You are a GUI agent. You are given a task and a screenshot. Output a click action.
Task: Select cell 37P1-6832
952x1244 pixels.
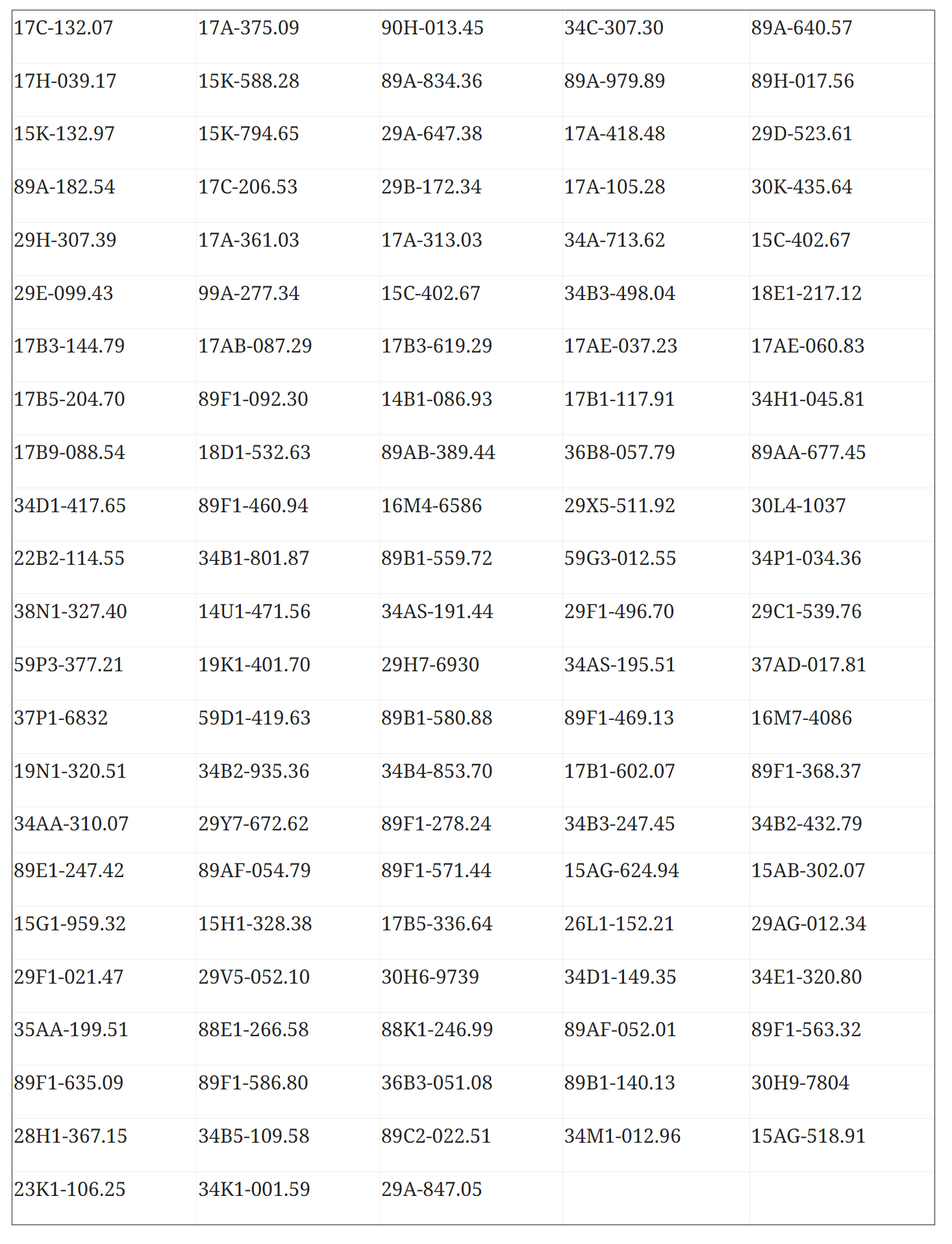[x=104, y=727]
